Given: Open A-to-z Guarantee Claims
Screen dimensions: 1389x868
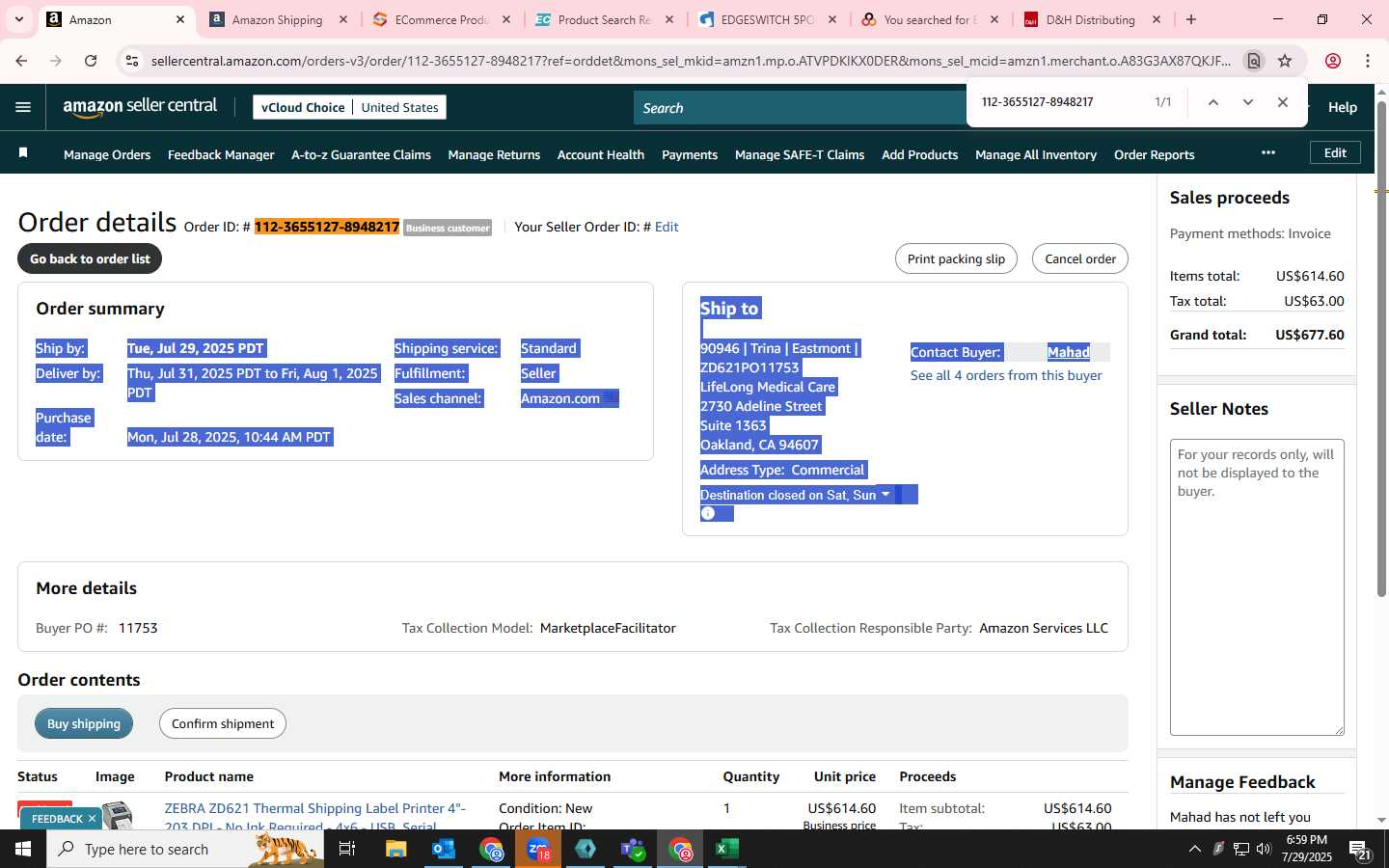Looking at the screenshot, I should (361, 154).
